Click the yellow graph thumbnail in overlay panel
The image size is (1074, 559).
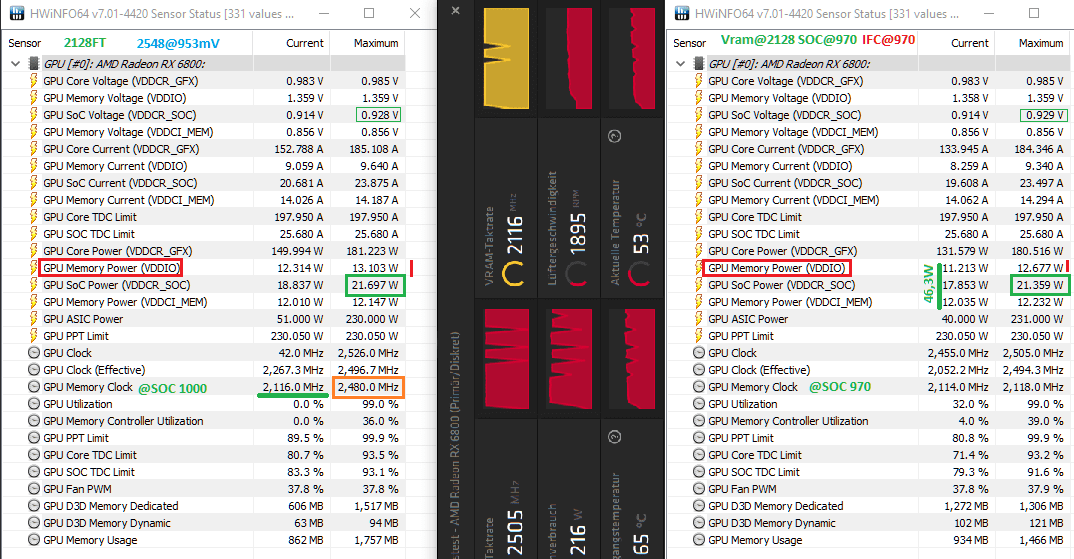[x=506, y=59]
